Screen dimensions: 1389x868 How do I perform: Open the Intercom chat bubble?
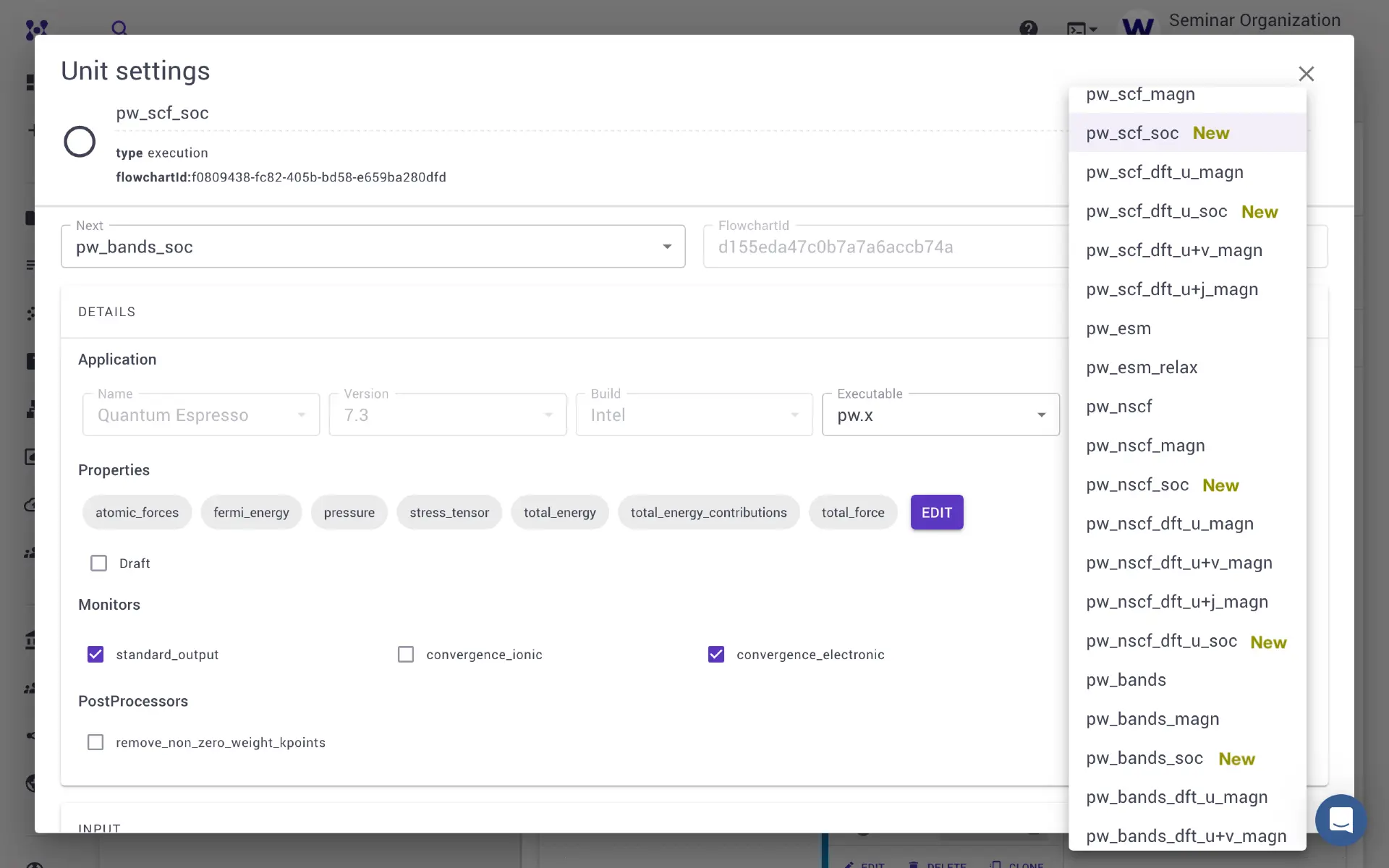pos(1341,820)
